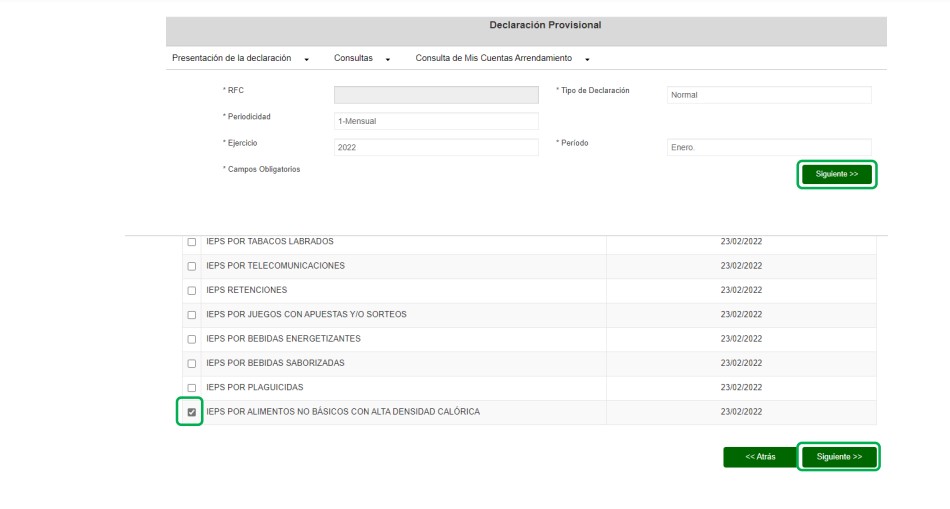The height and width of the screenshot is (509, 950).
Task: Click date 23/02/2022 in TELECOMUNICACIONES row
Action: coord(741,265)
